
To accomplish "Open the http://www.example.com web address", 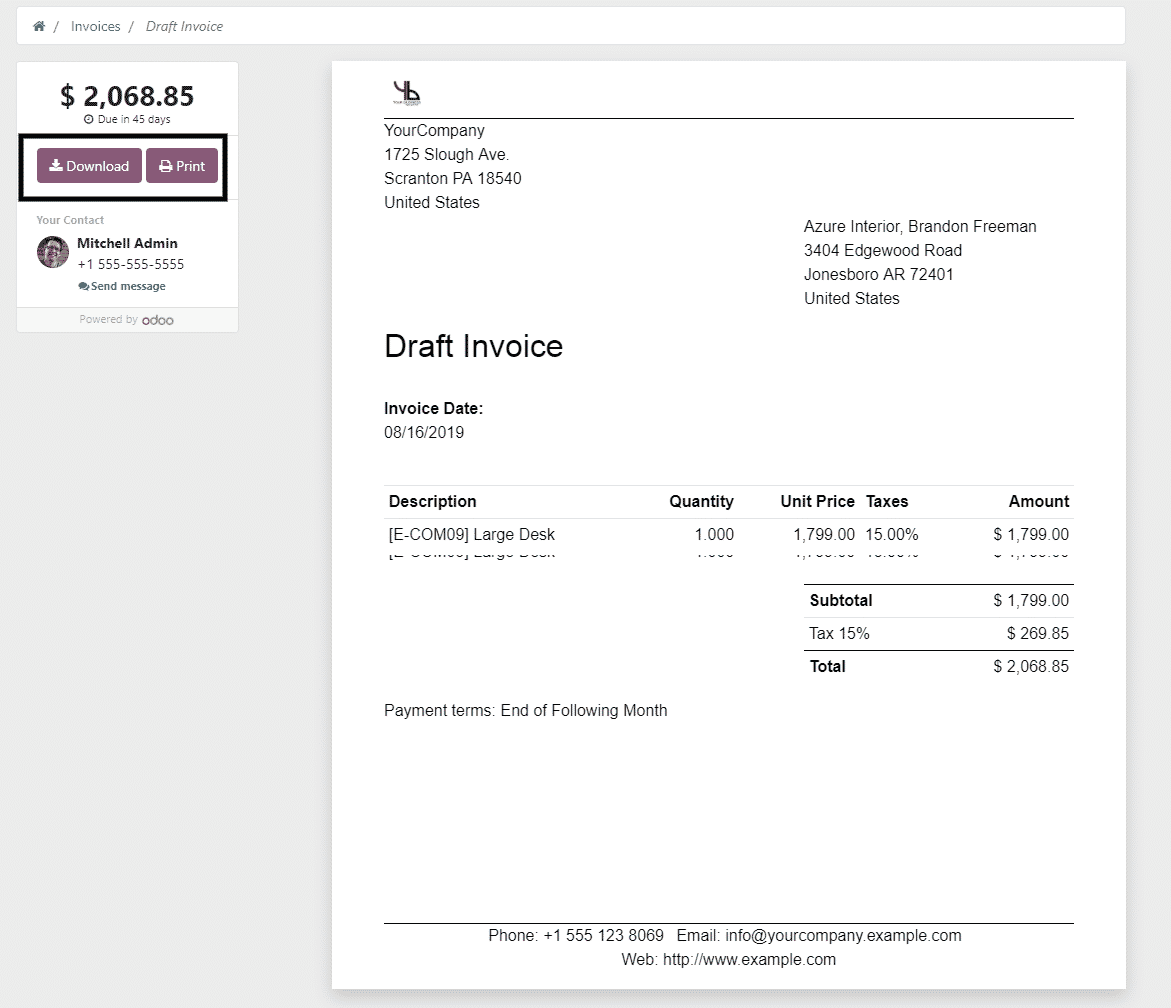I will click(749, 960).
